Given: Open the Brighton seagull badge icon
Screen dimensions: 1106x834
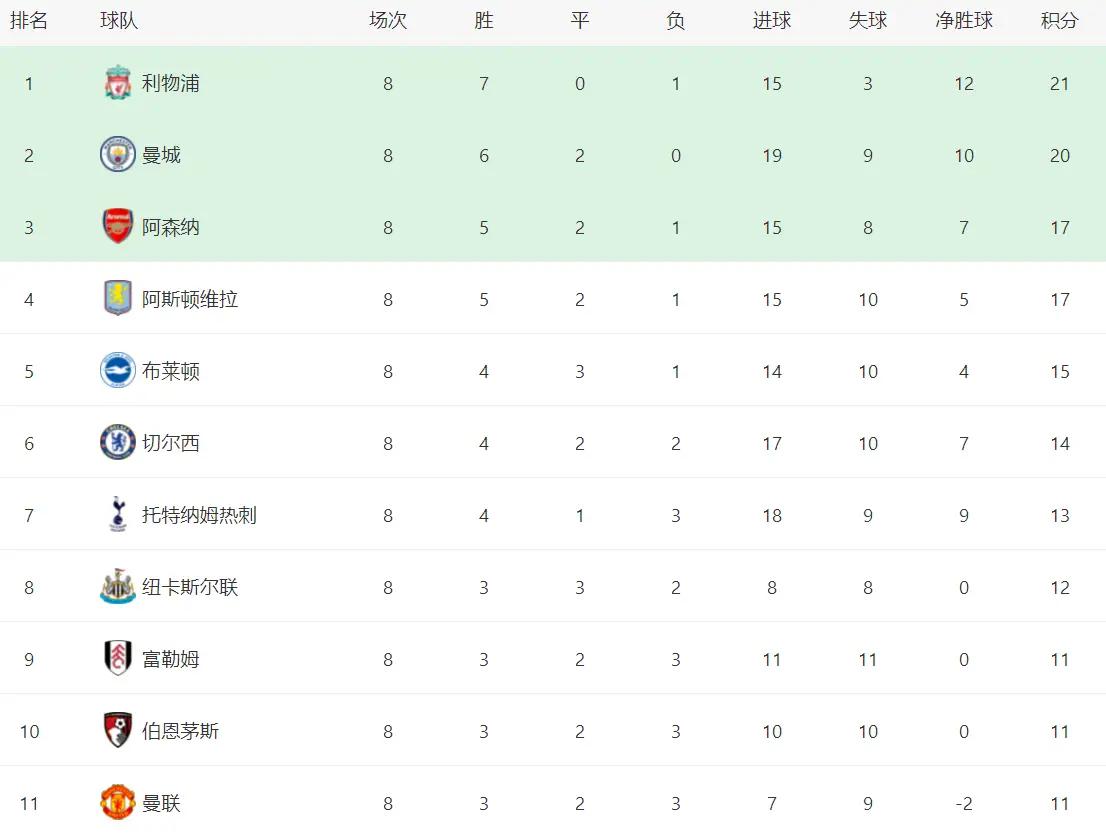Looking at the screenshot, I should (x=118, y=371).
